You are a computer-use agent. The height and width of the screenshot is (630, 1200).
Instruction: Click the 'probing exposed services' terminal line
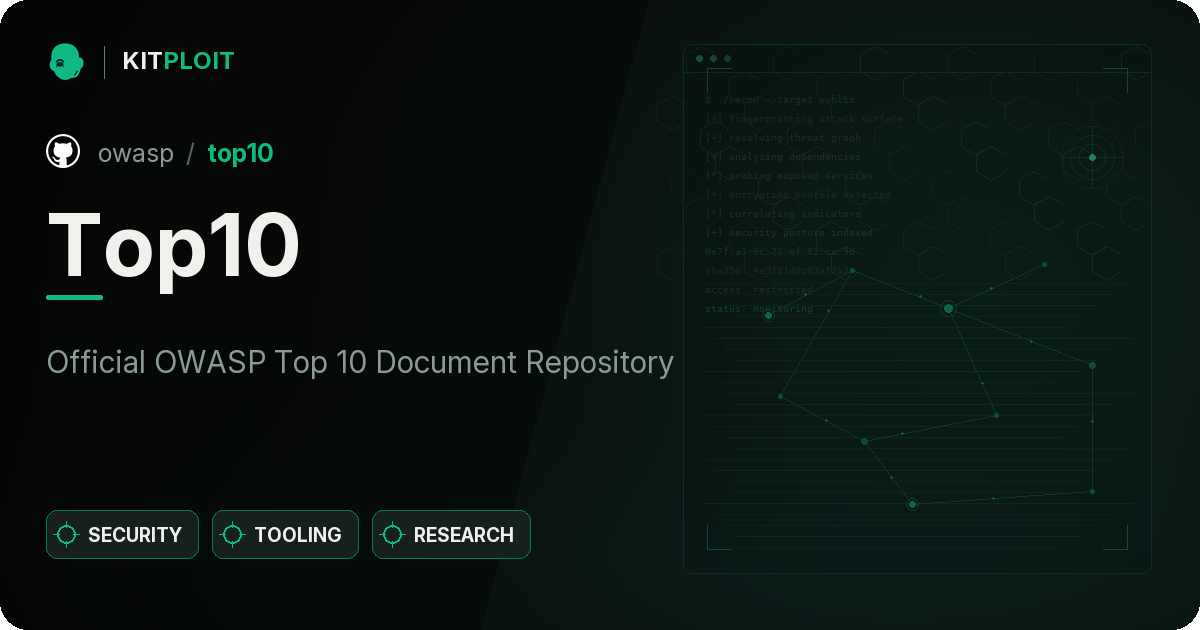click(x=789, y=176)
